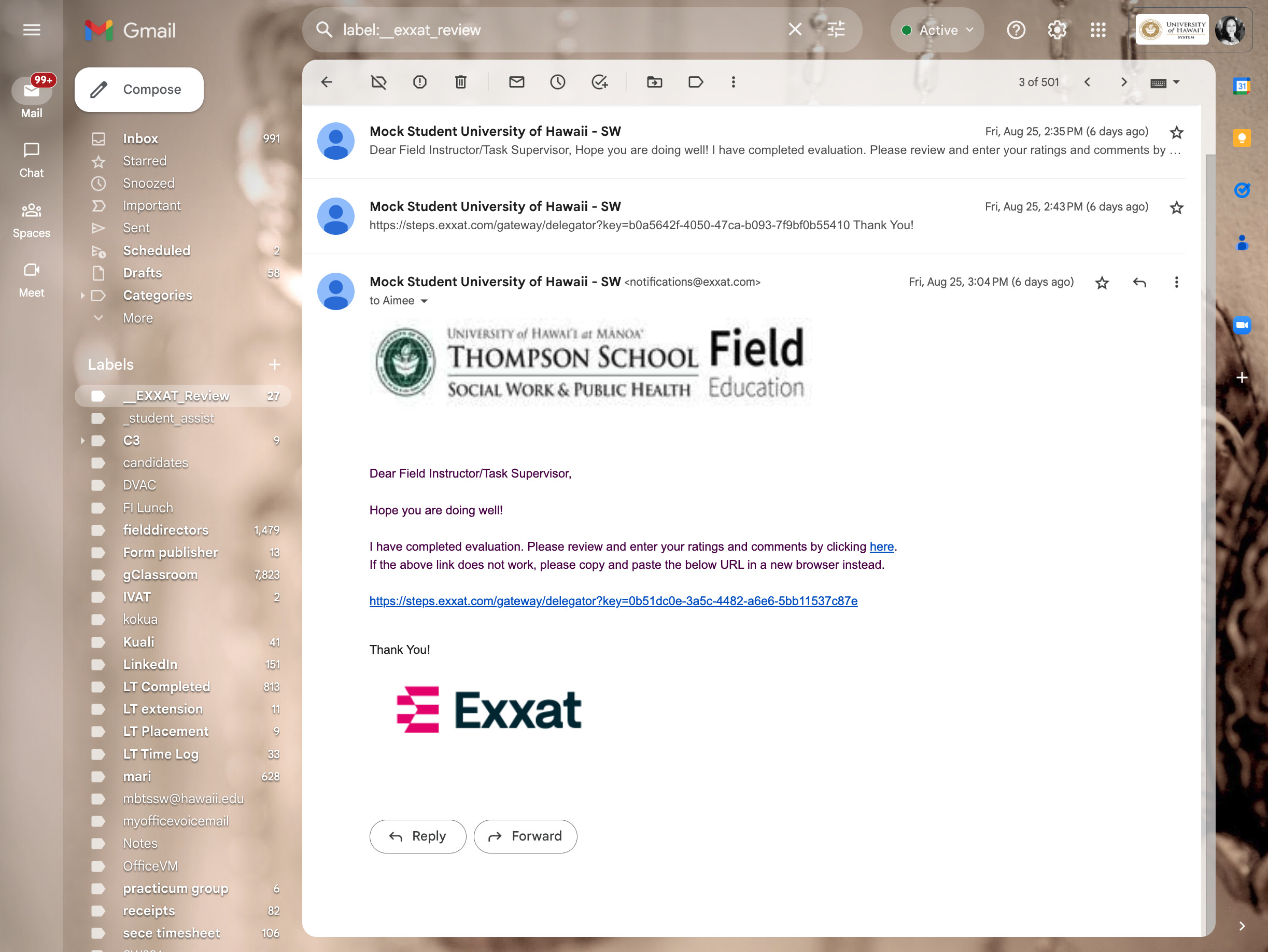The height and width of the screenshot is (952, 1268).
Task: Open the account profile picture
Action: point(1230,29)
